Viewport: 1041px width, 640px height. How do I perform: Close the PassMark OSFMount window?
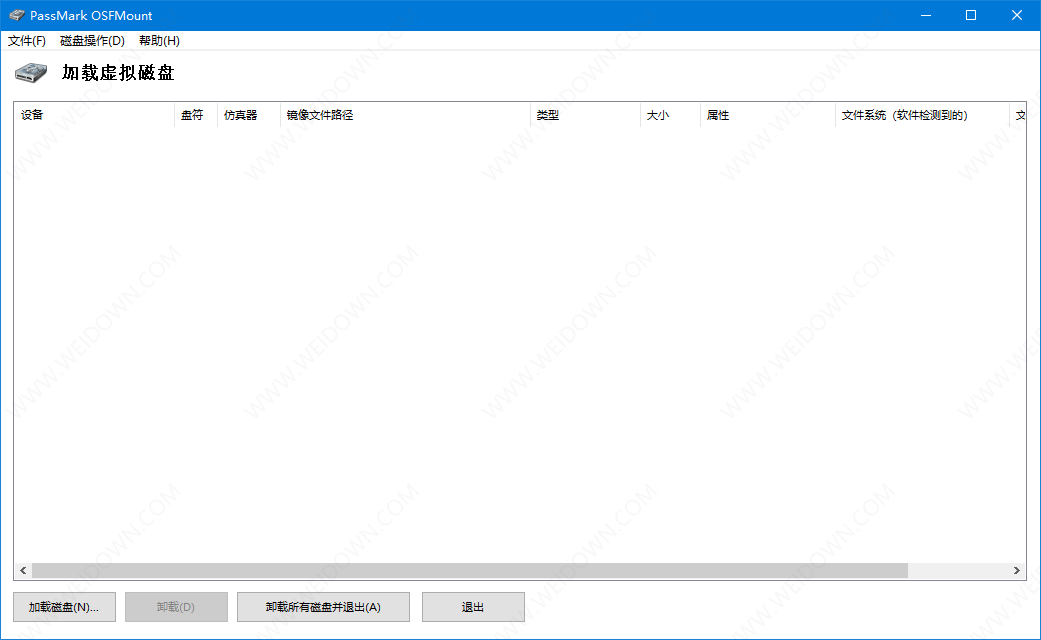tap(1017, 15)
